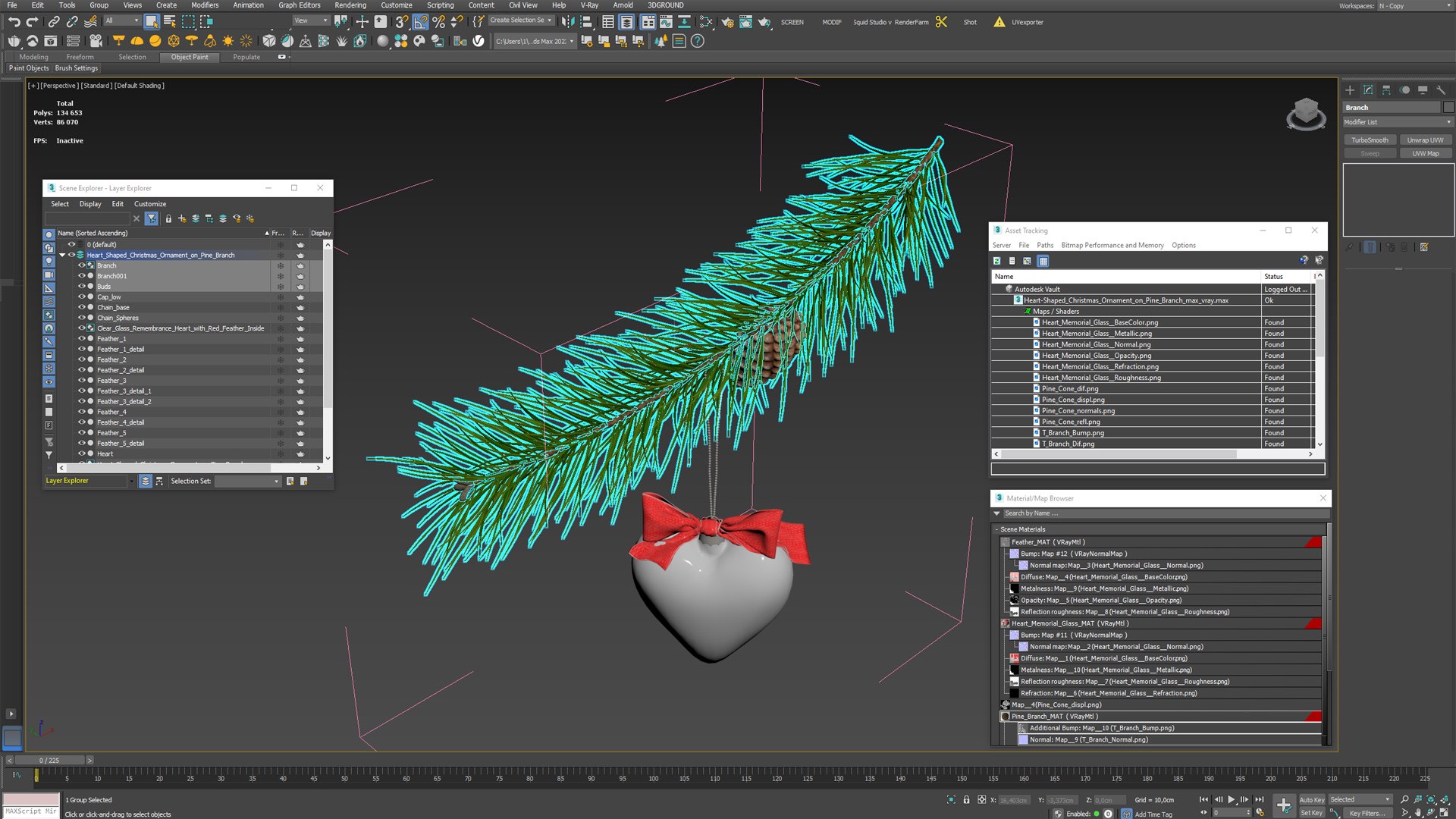Toggle visibility eye of Branch object
The width and height of the screenshot is (1456, 819).
pos(82,265)
